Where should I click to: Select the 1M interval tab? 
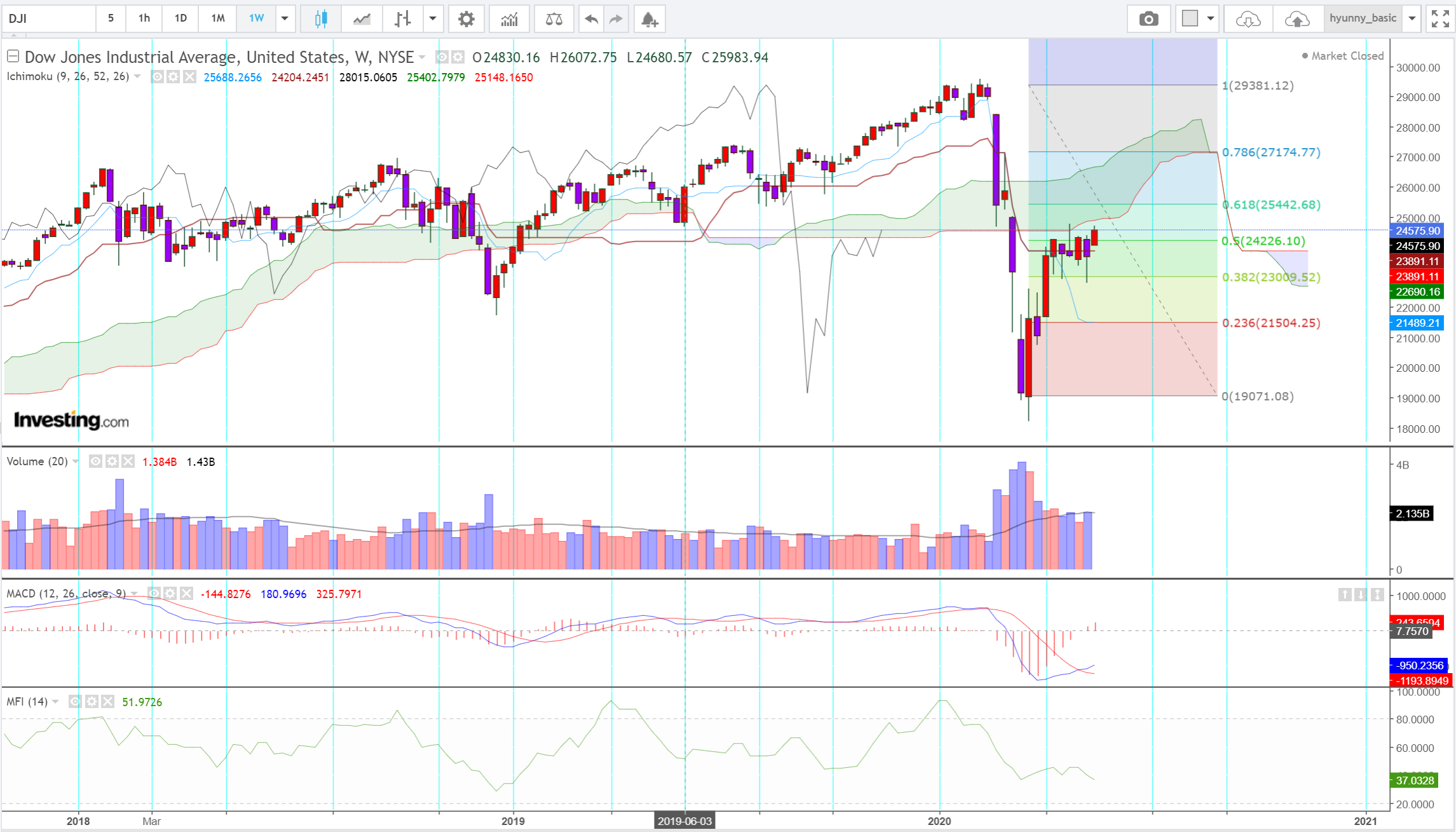click(218, 18)
